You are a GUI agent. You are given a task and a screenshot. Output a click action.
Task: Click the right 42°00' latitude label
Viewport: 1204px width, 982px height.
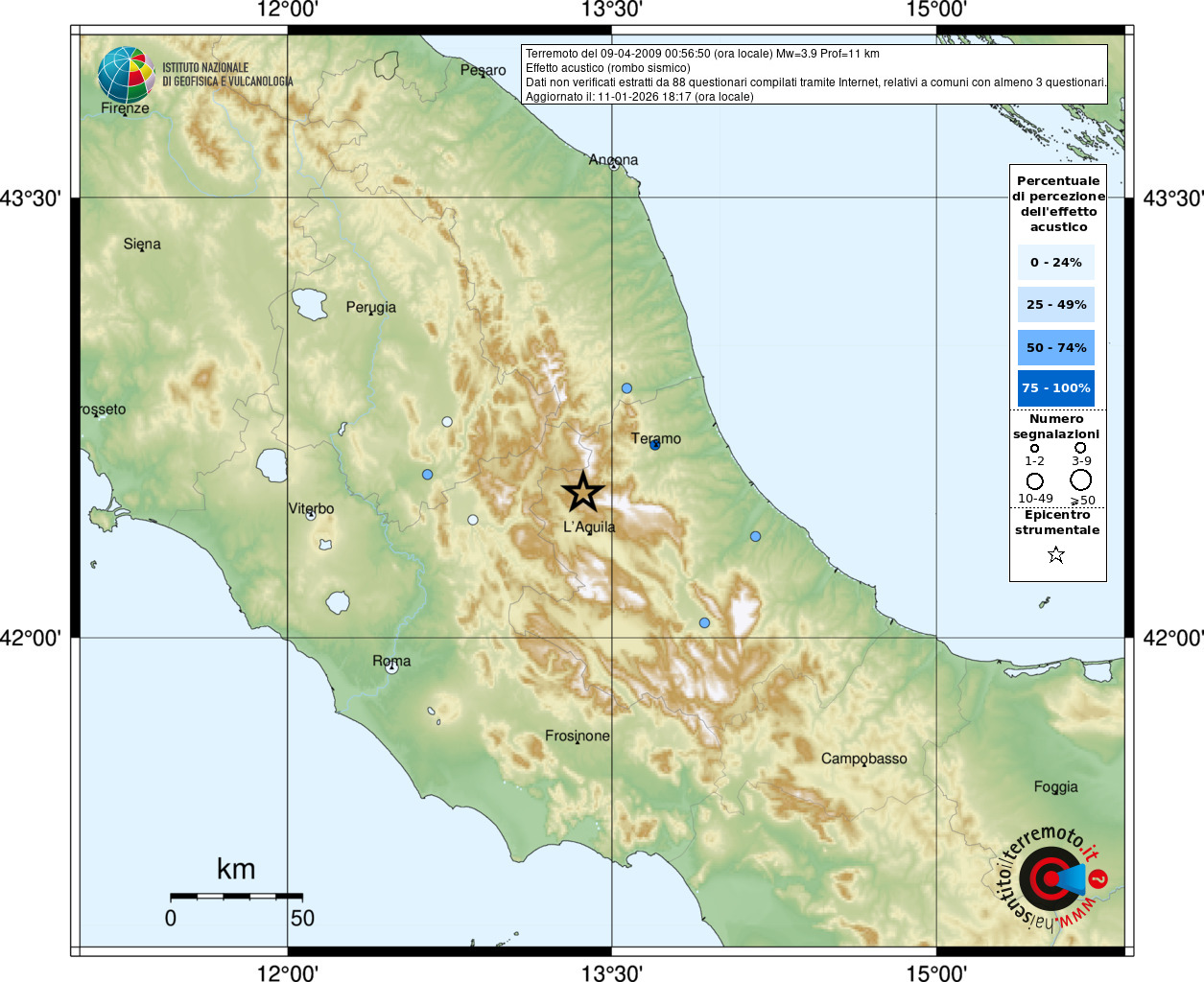[1173, 638]
